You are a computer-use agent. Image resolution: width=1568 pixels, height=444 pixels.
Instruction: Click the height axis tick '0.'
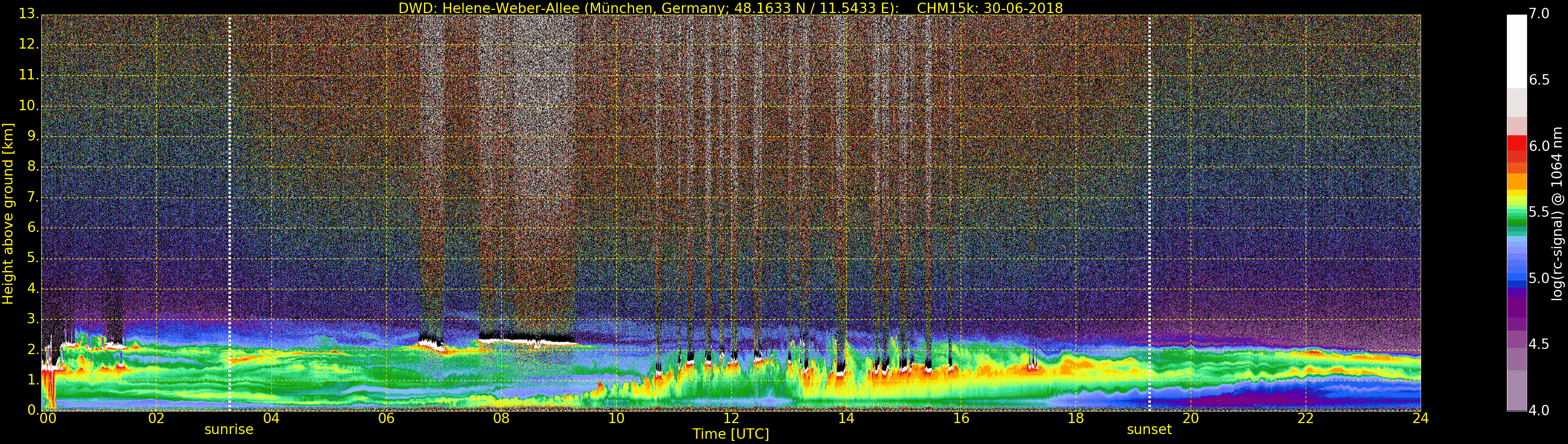[33, 410]
